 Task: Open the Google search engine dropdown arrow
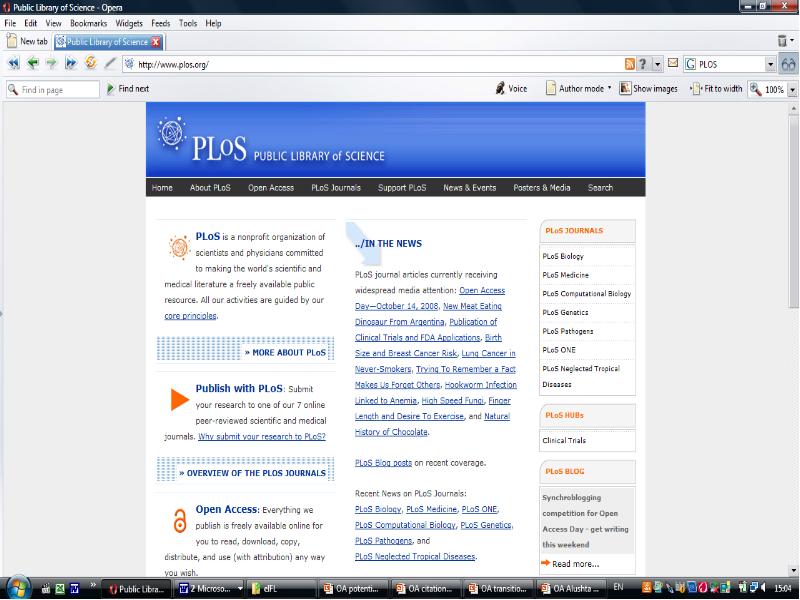point(771,64)
